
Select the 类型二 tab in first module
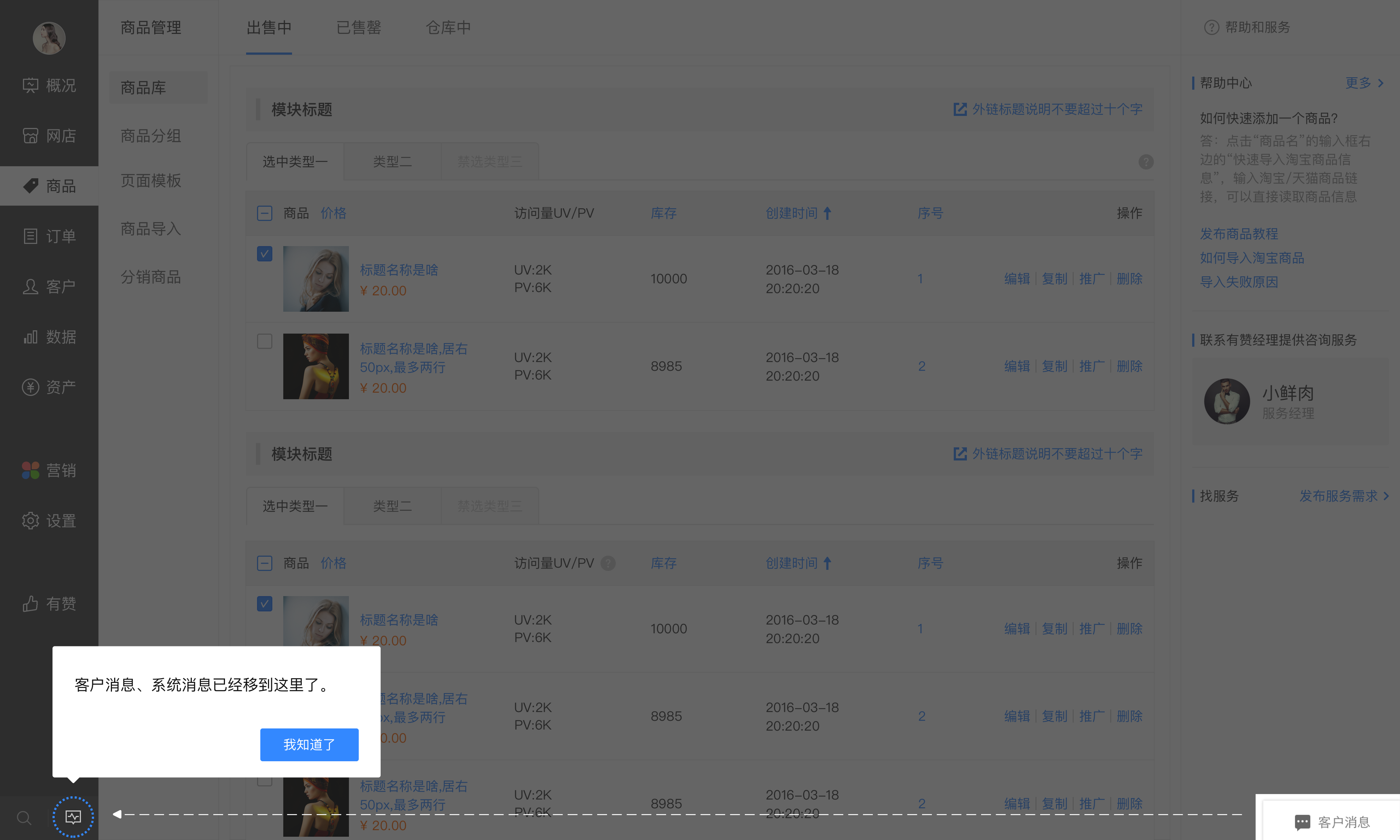pyautogui.click(x=392, y=162)
